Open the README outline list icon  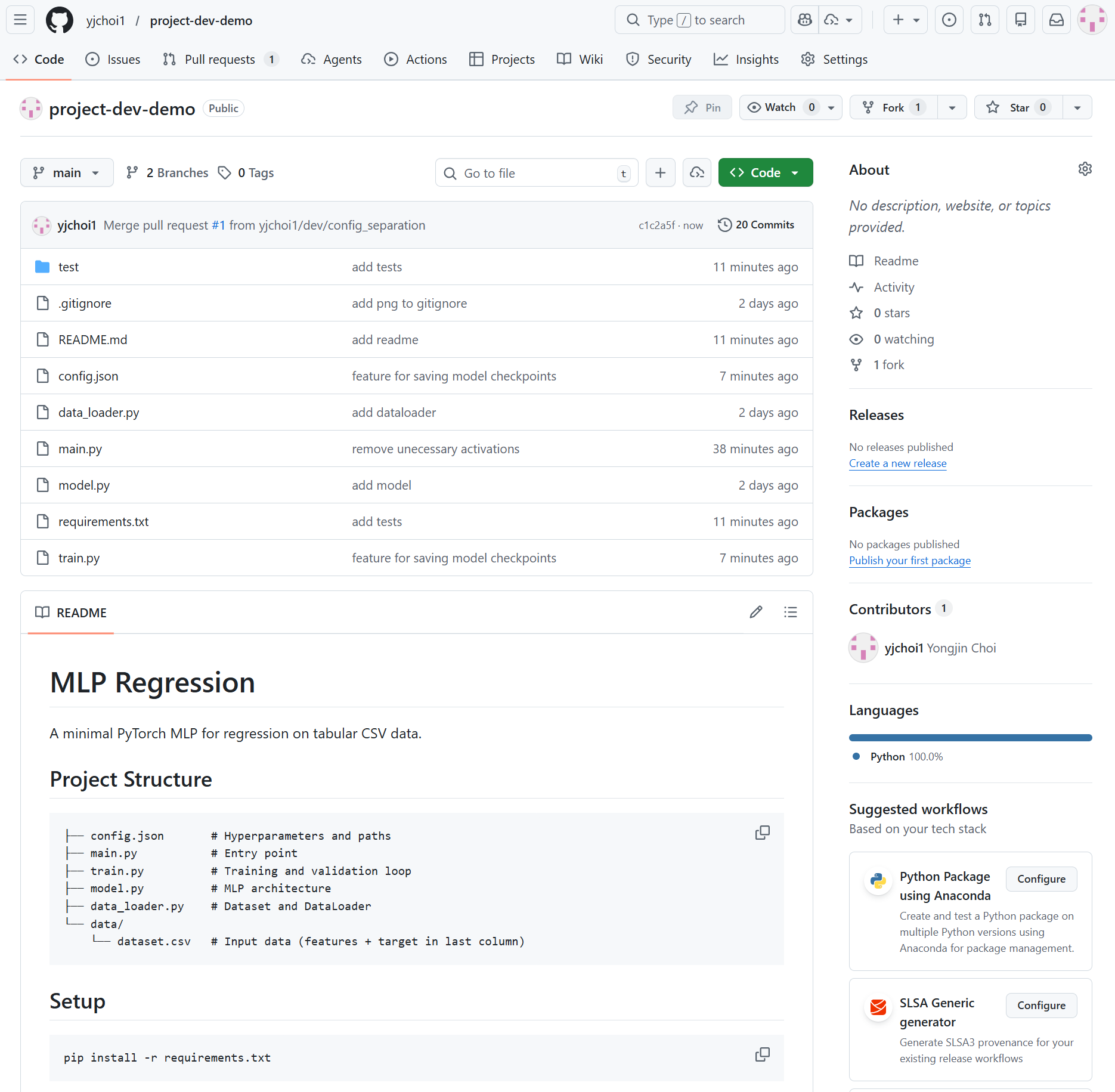coord(790,612)
